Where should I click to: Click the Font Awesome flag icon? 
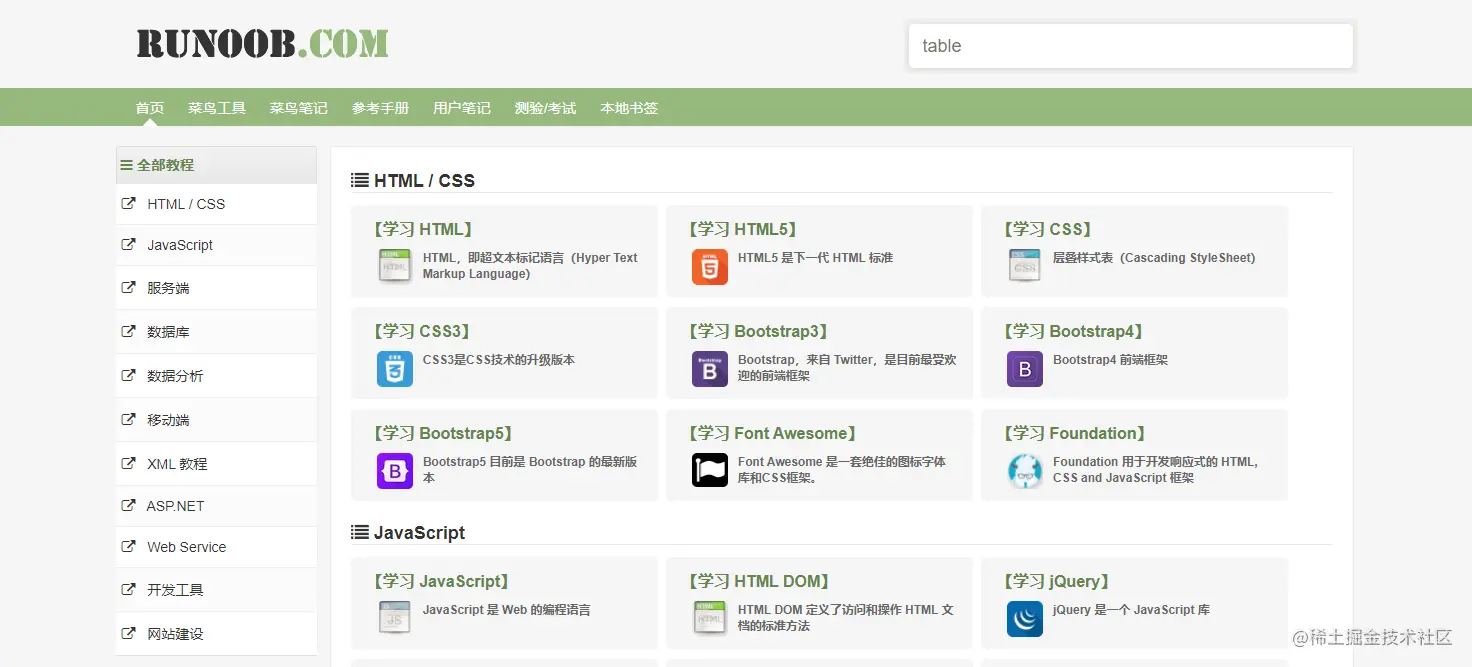(710, 471)
